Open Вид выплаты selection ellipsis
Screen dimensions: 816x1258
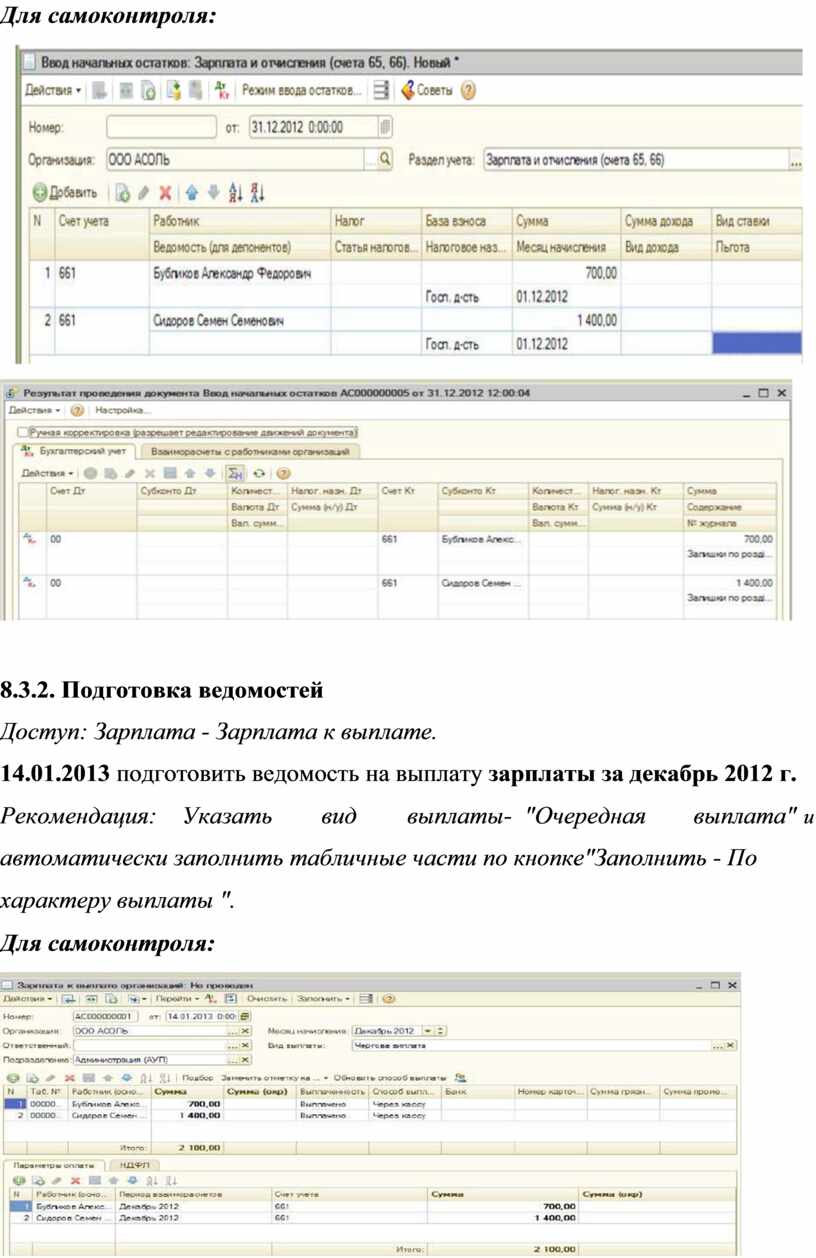pos(717,1045)
